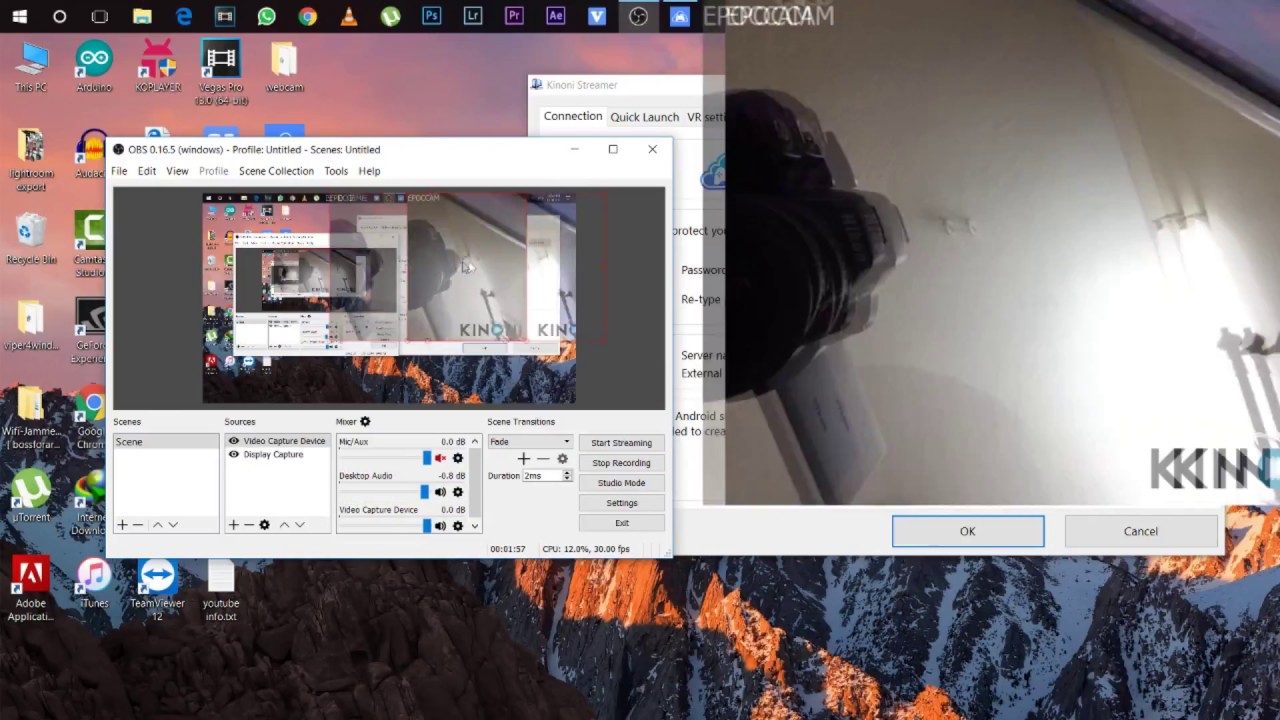1280x720 pixels.
Task: Click the Duration value field
Action: [543, 476]
